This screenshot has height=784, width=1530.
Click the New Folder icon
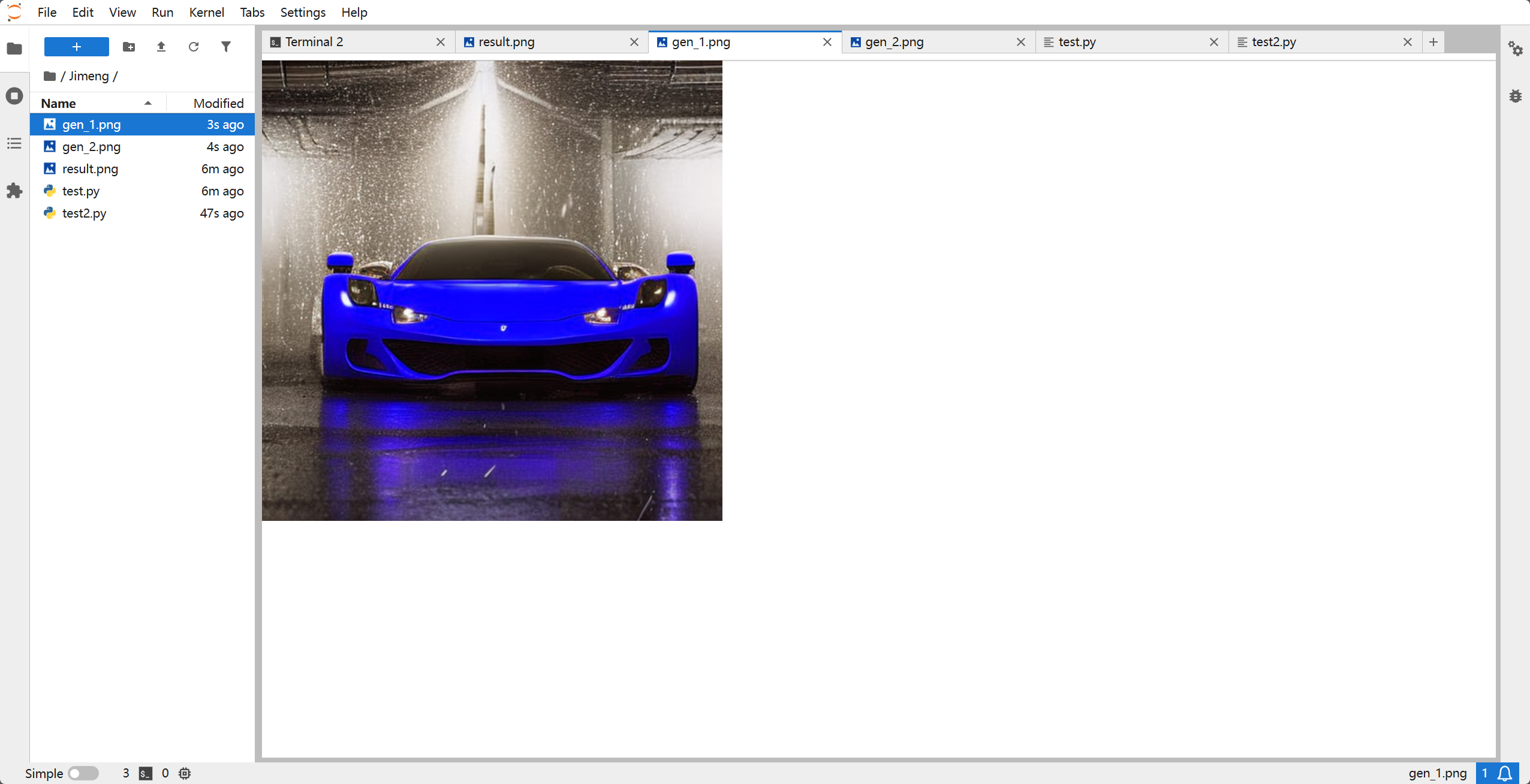pyautogui.click(x=129, y=47)
